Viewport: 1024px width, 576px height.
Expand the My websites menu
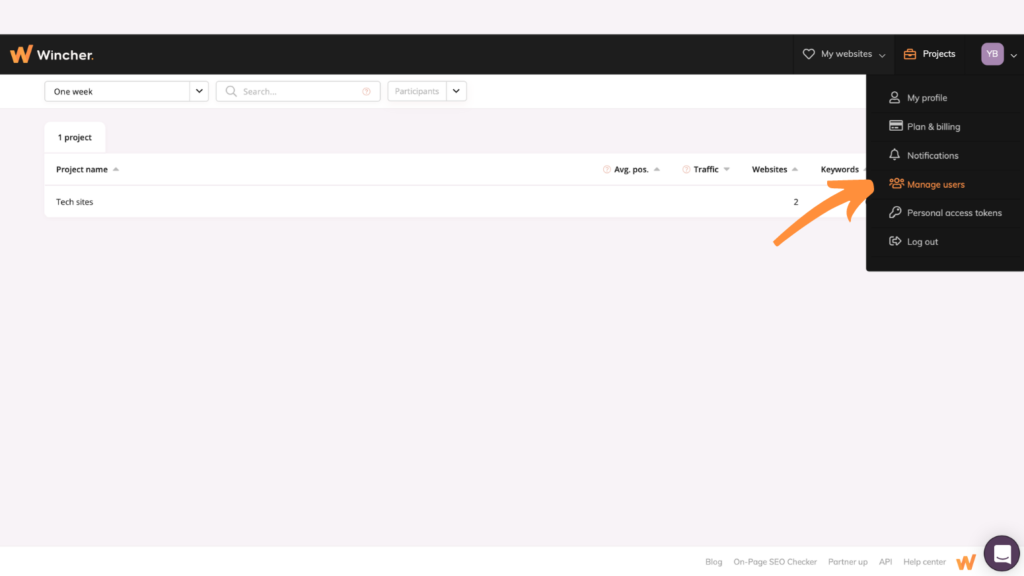844,54
